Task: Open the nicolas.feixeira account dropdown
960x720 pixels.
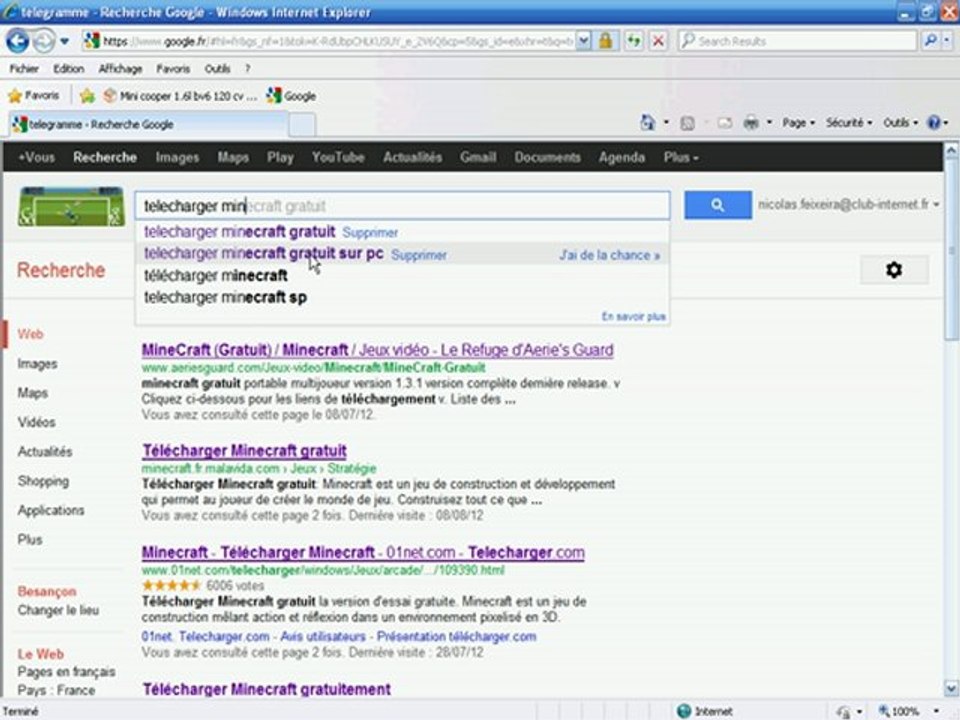Action: [849, 204]
